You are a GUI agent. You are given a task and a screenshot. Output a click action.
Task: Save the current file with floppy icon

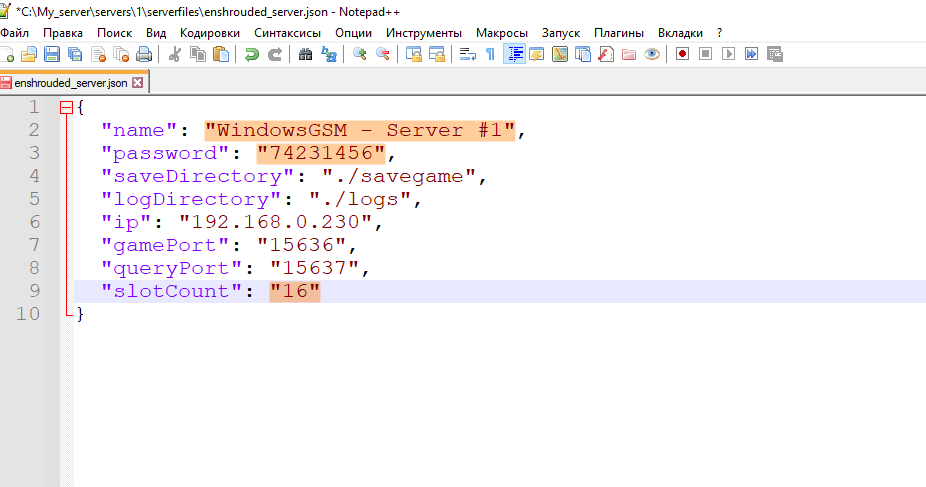click(x=52, y=54)
